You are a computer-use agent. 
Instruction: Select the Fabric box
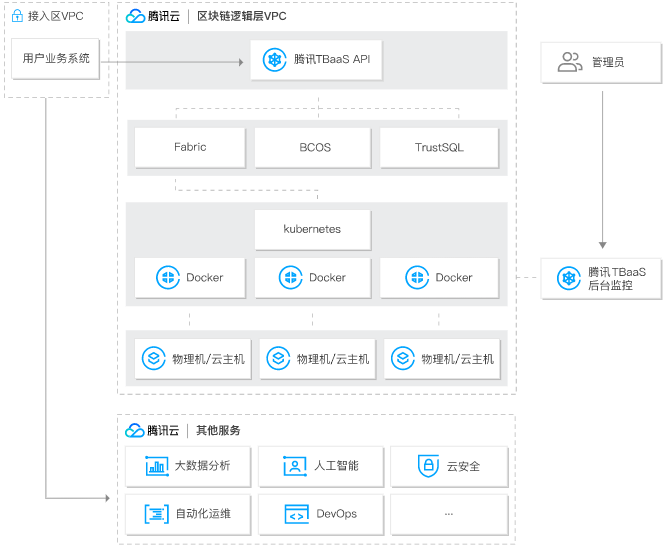coord(190,148)
